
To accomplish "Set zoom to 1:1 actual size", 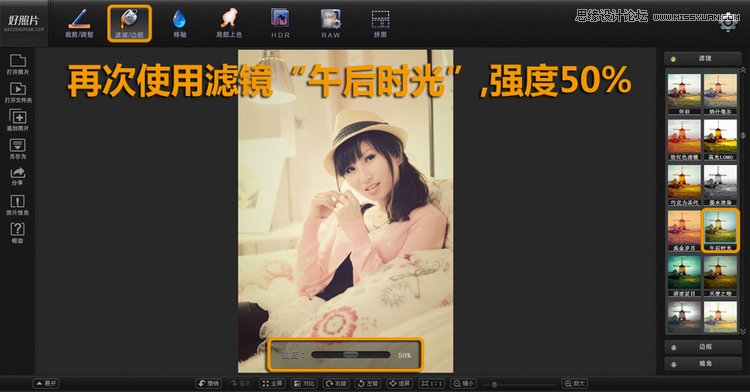I will click(431, 383).
